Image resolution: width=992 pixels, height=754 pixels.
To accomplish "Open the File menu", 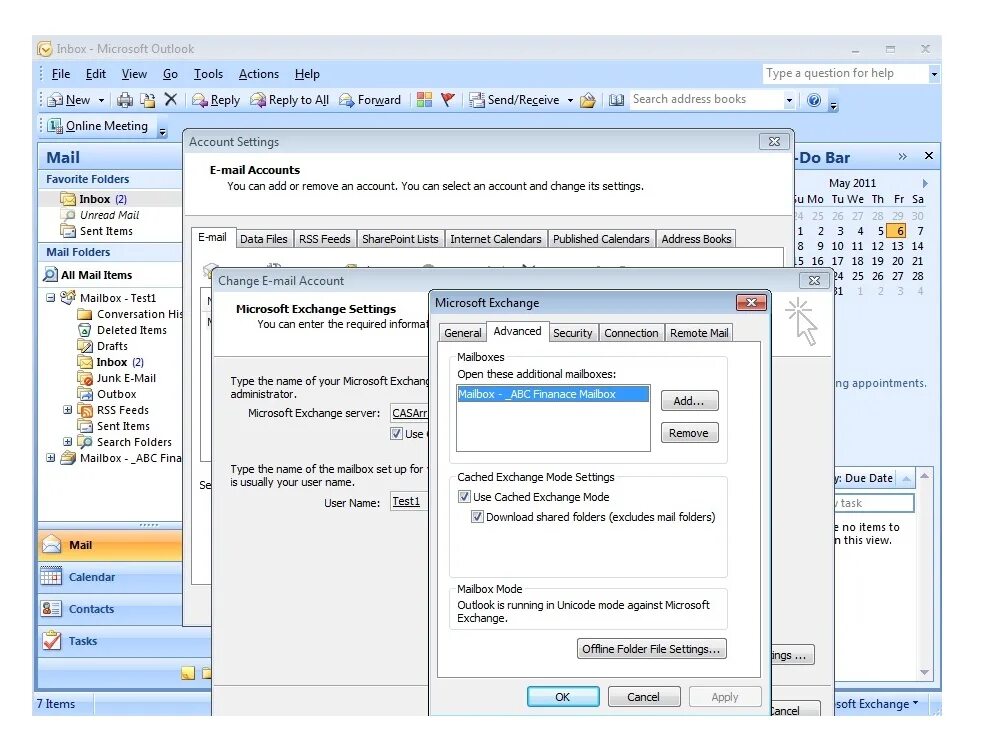I will pos(61,74).
